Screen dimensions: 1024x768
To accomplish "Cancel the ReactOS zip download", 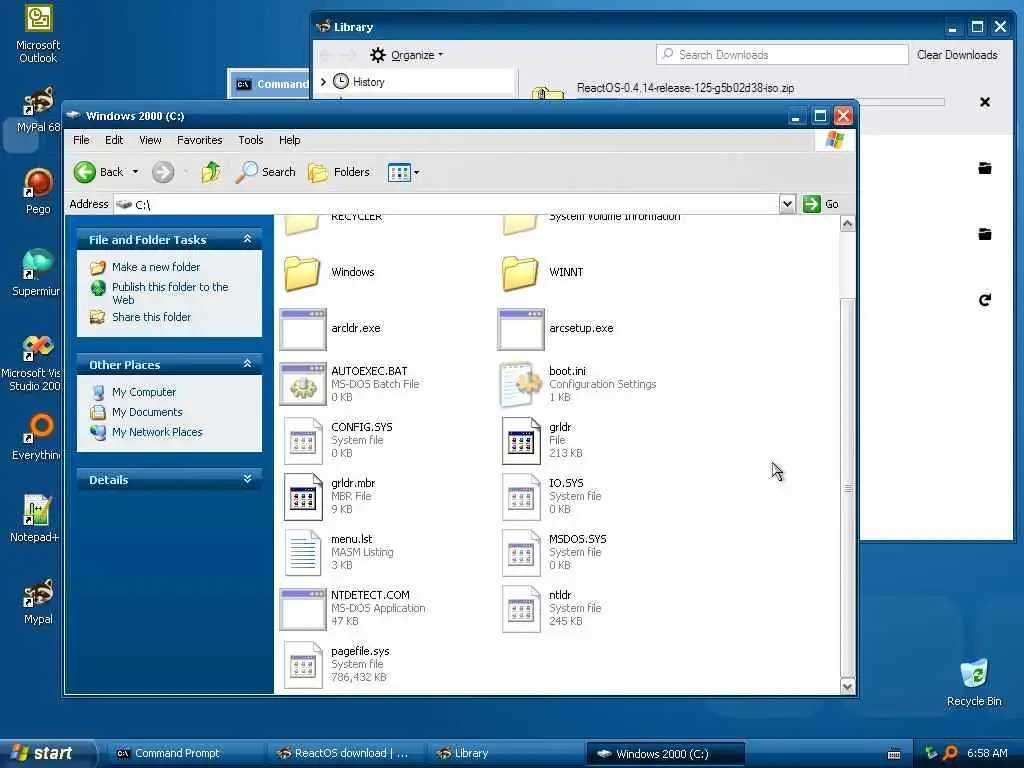I will [x=985, y=102].
